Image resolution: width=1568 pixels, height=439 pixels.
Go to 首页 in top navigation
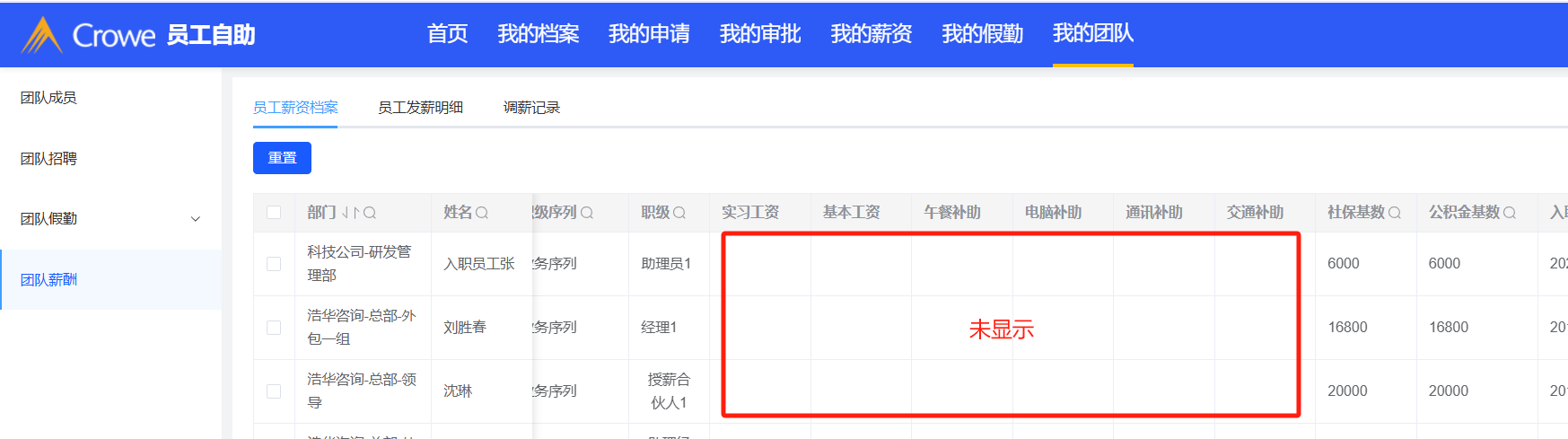[x=447, y=34]
